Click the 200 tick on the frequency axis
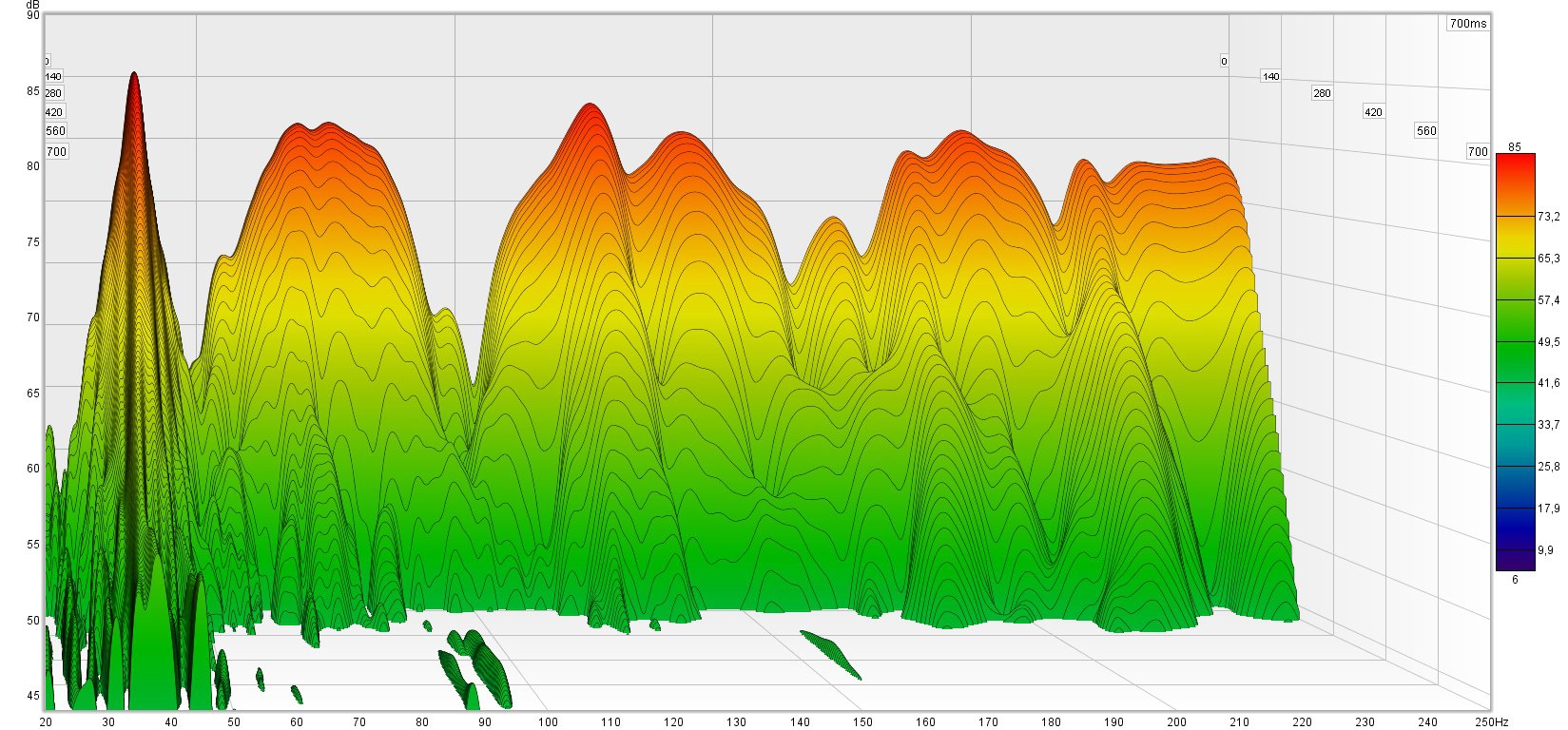 pos(1176,721)
